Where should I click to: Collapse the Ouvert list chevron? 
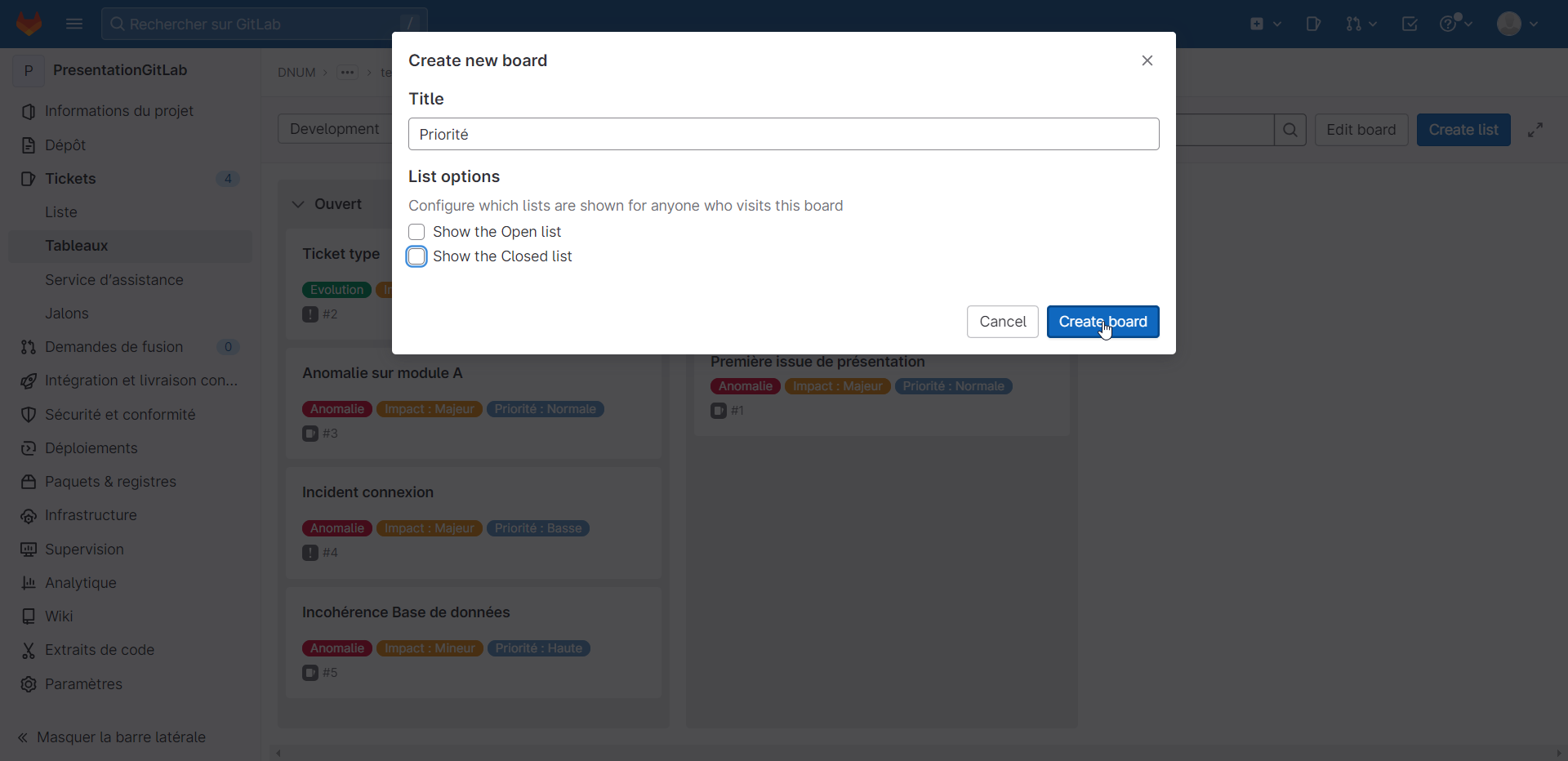(x=298, y=204)
